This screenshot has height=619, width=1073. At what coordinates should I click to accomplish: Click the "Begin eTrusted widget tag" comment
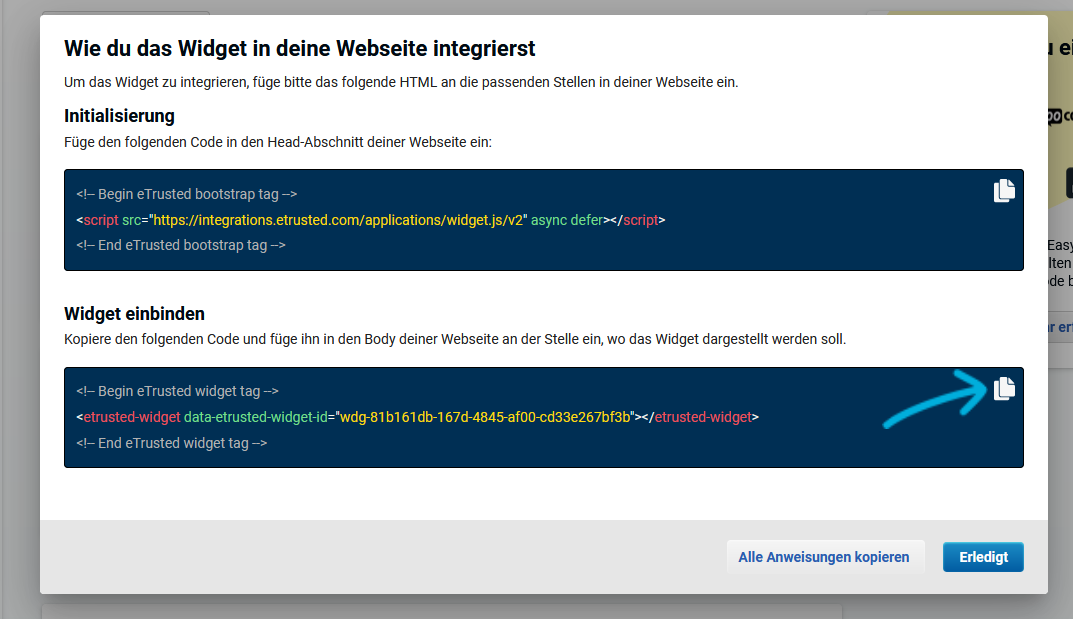pyautogui.click(x=176, y=392)
